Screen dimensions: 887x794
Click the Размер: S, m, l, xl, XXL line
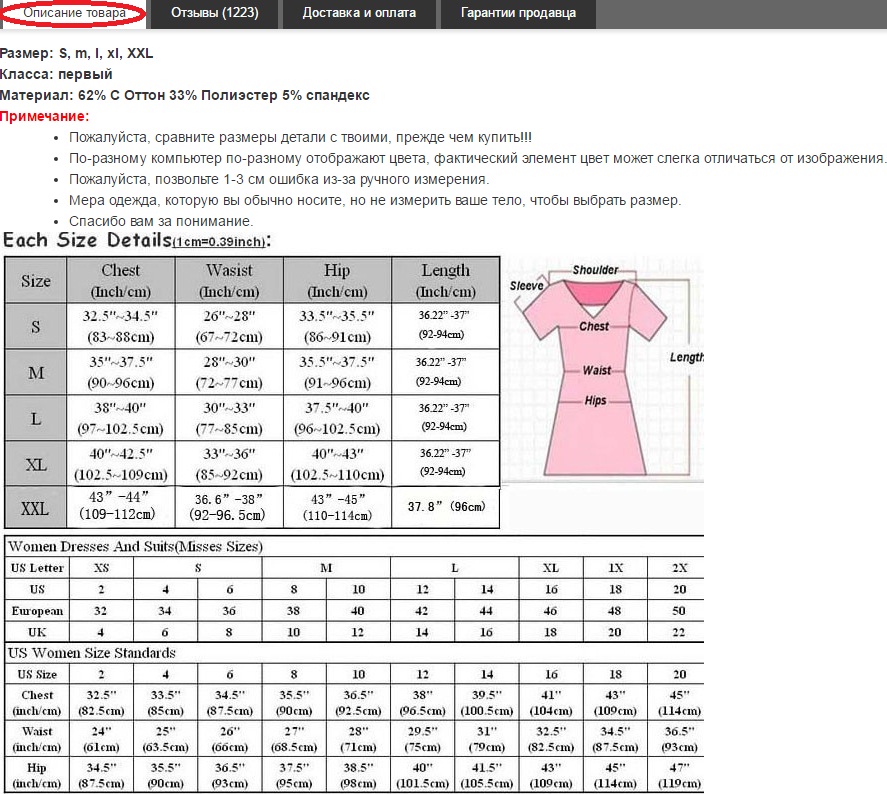(x=76, y=53)
